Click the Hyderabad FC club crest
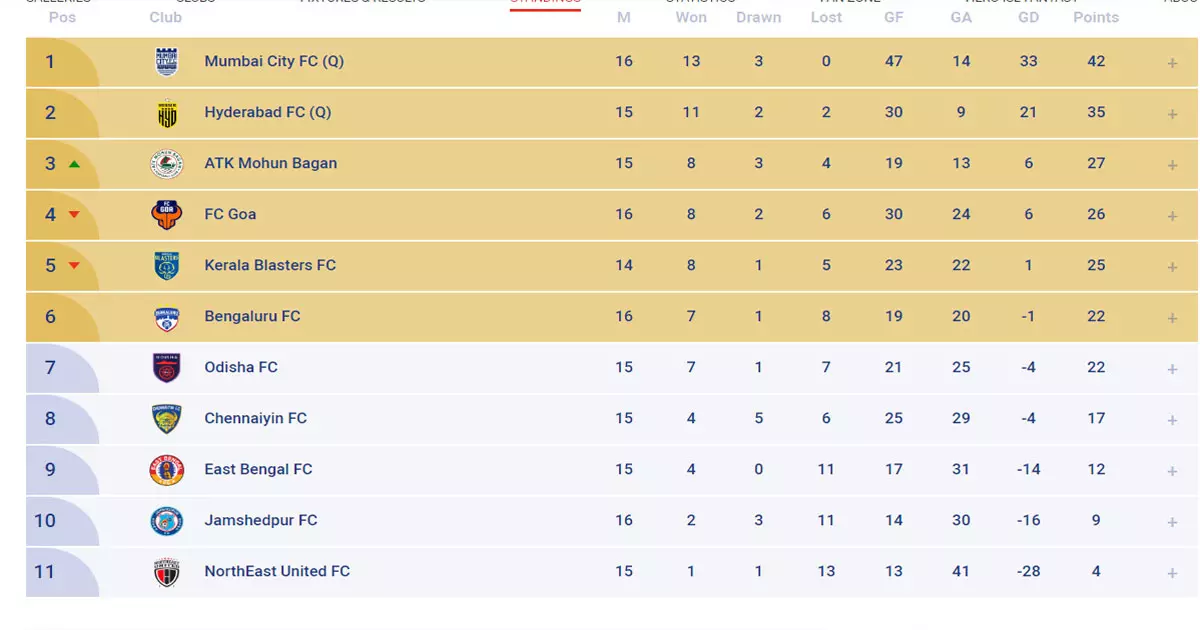 (167, 113)
